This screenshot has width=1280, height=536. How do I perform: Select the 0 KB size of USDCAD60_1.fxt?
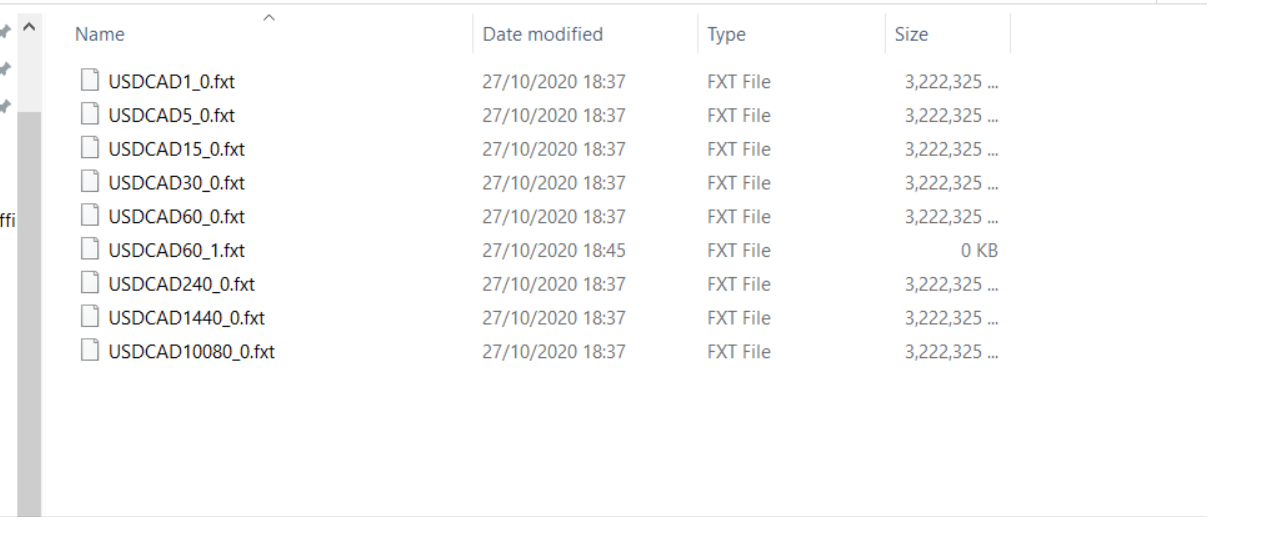point(979,250)
